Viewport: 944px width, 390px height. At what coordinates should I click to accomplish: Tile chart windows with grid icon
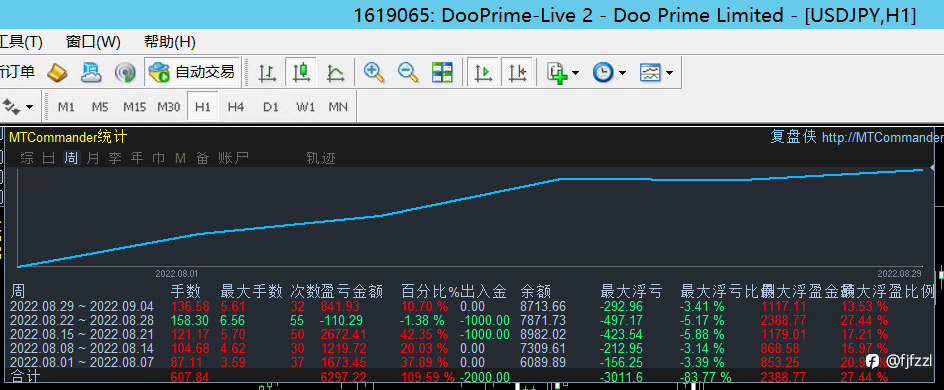(442, 73)
